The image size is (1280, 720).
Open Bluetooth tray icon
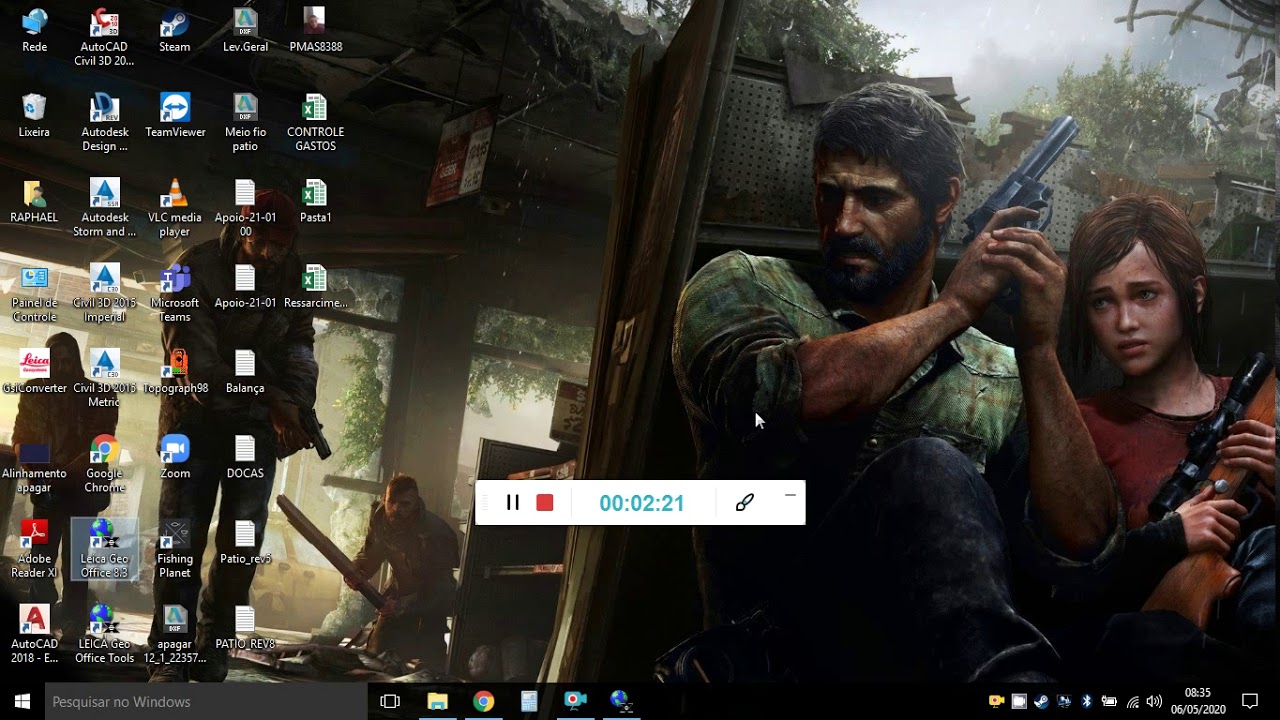coord(1086,701)
